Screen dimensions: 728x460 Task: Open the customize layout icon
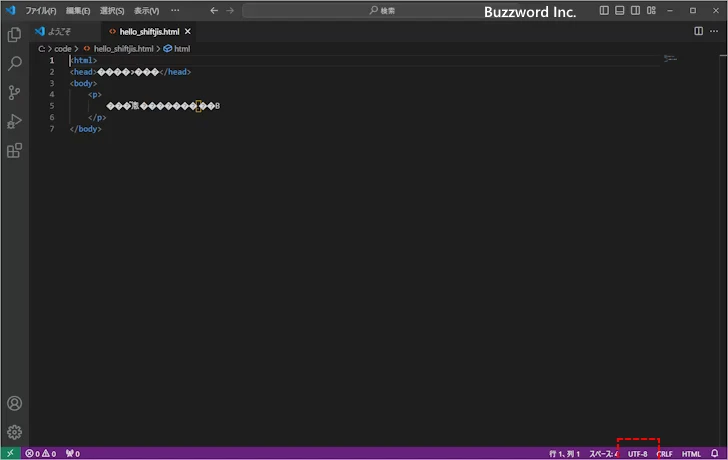point(651,10)
